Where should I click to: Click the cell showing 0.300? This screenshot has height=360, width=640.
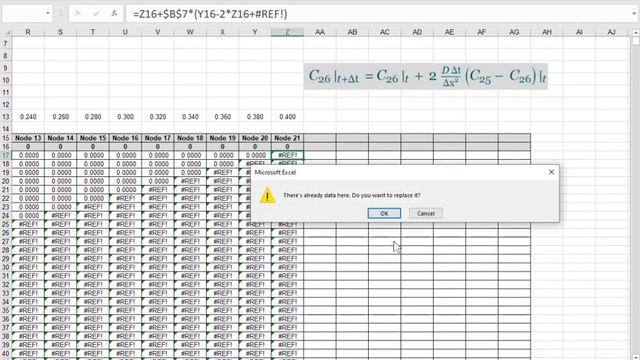(125, 117)
